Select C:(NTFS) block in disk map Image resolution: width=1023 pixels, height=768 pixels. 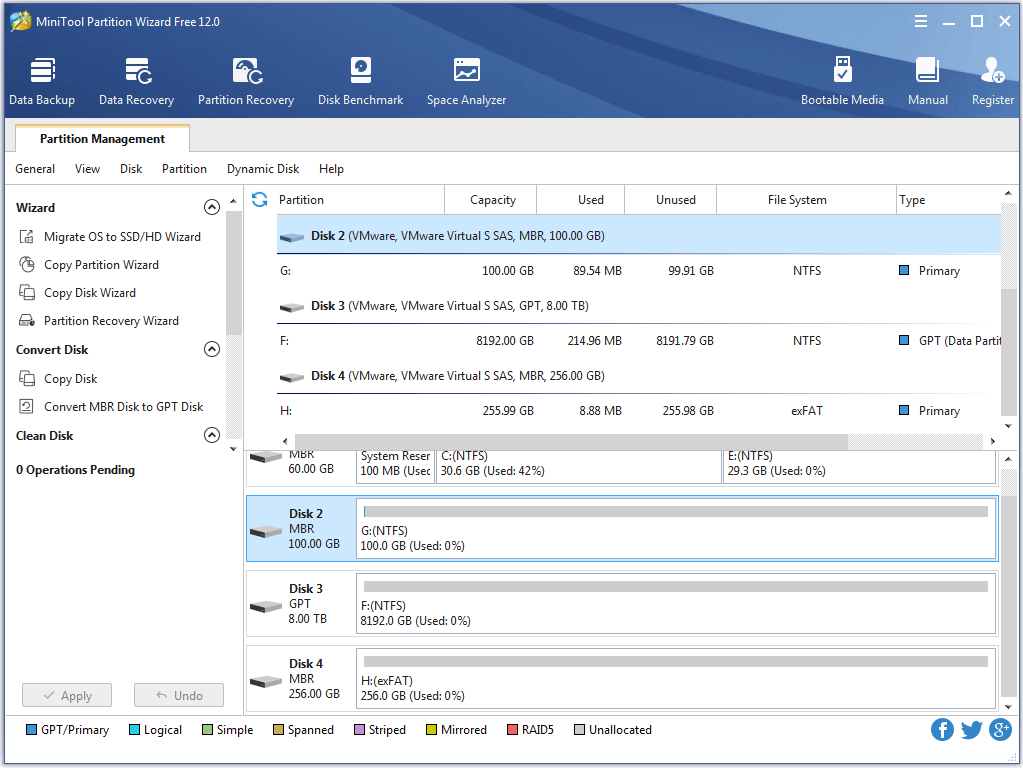(x=579, y=467)
